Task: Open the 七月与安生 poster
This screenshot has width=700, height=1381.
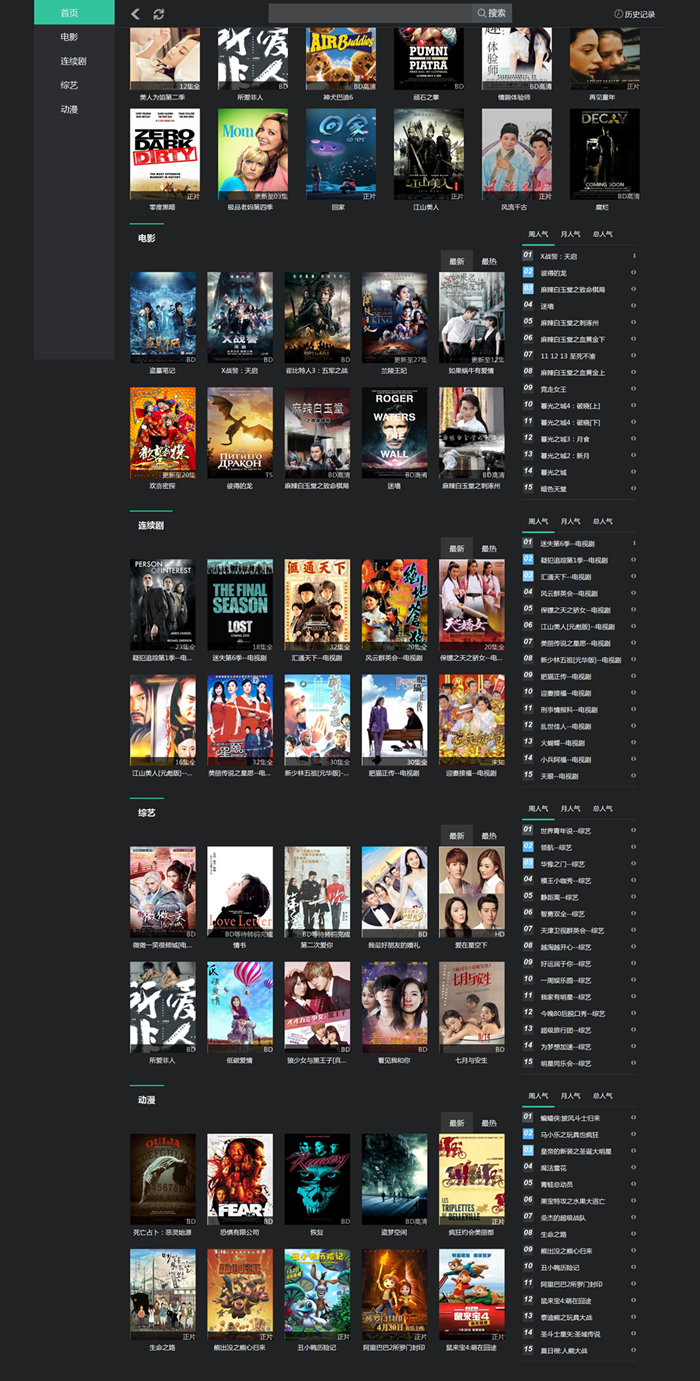Action: coord(472,1008)
